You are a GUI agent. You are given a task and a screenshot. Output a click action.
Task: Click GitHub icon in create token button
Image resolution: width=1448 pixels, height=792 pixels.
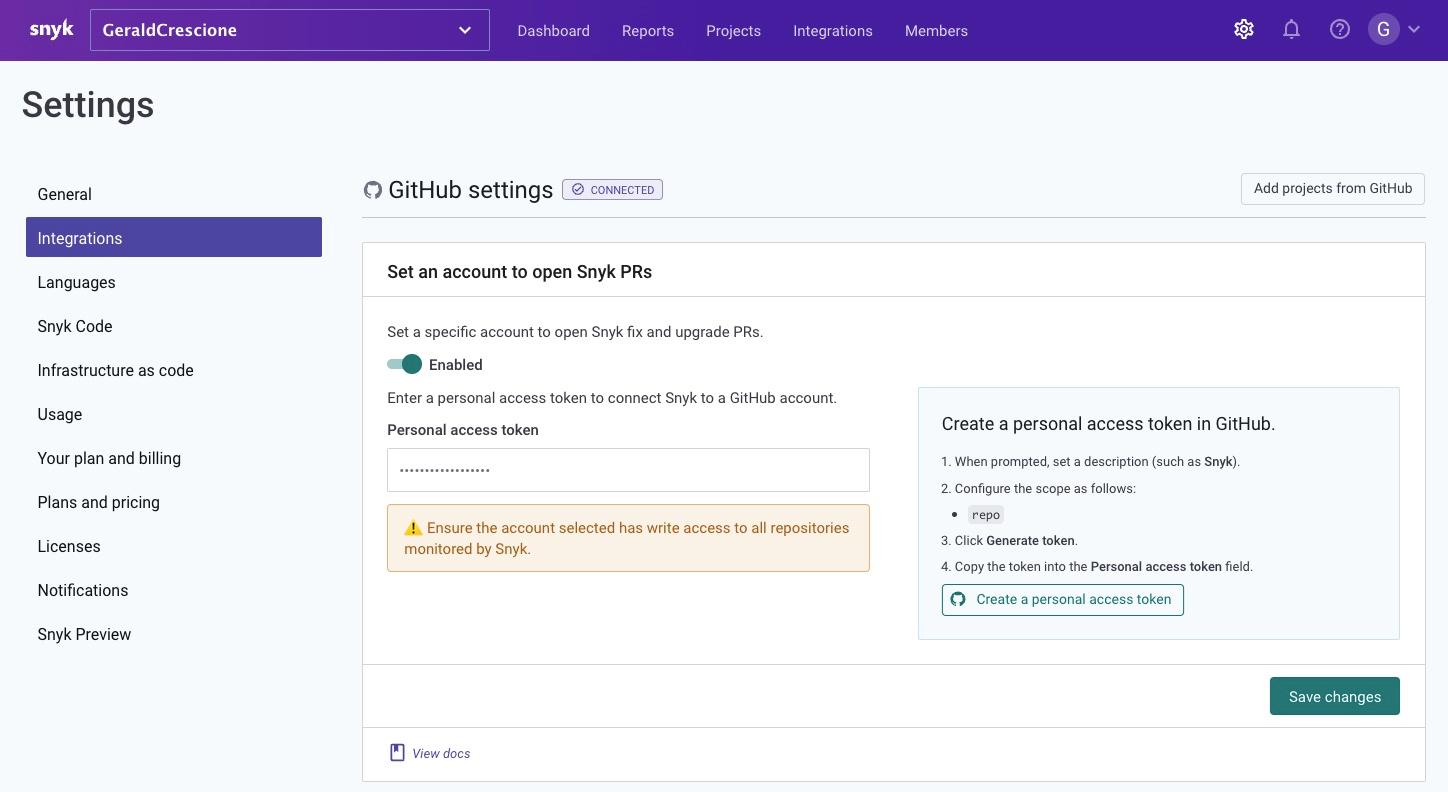coord(958,599)
